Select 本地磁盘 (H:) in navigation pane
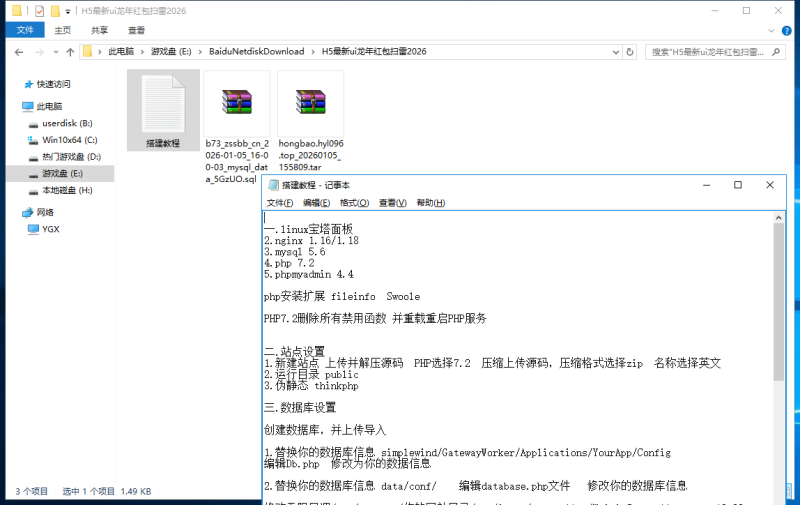The height and width of the screenshot is (505, 800). tap(67, 190)
